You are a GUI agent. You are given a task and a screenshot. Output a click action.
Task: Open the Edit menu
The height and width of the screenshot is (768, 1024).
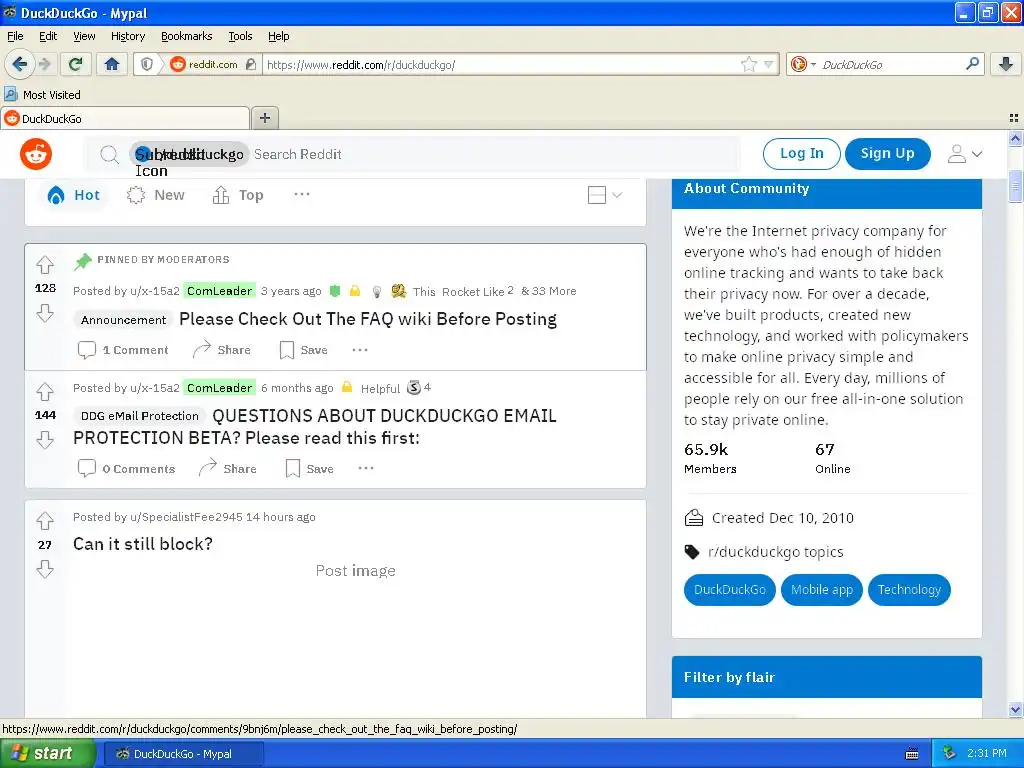point(48,36)
